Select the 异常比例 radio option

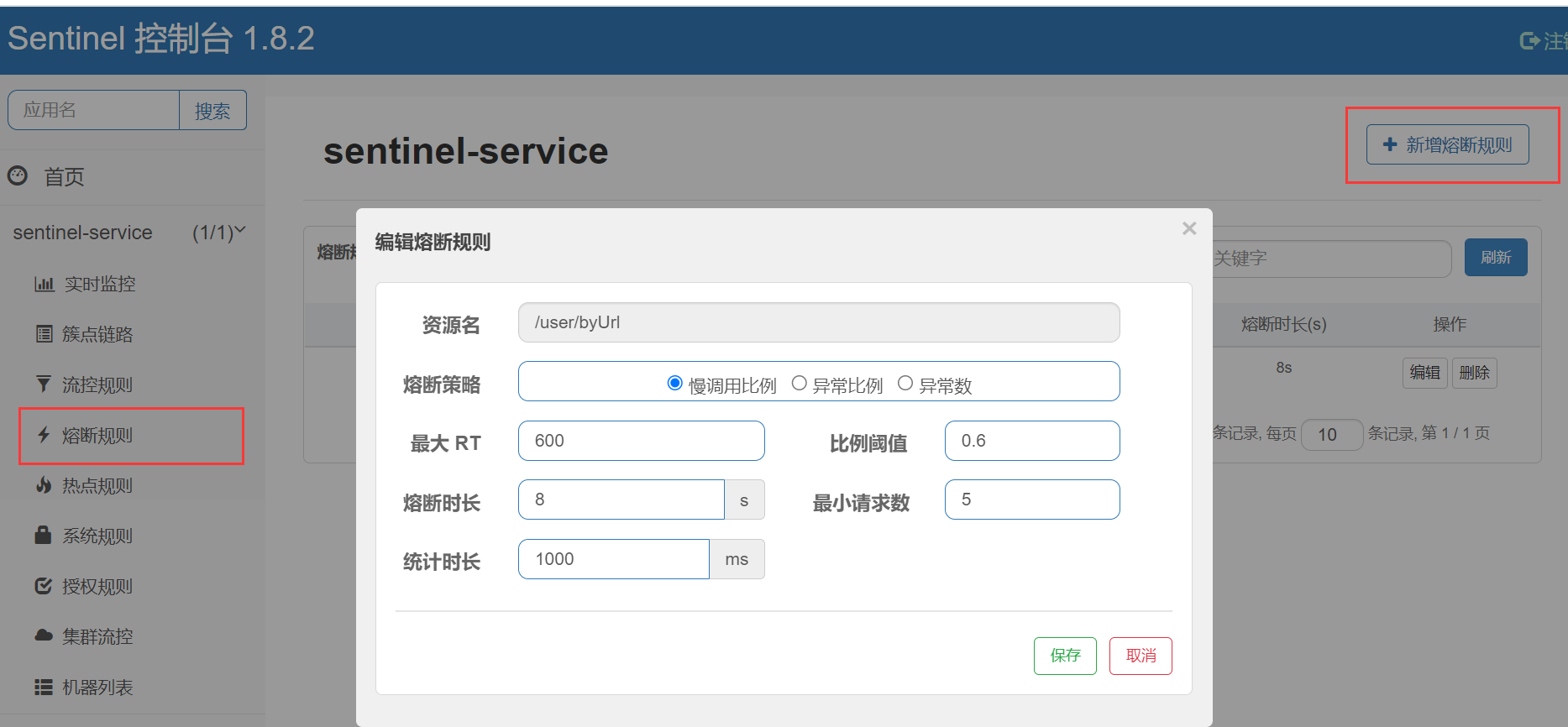coord(800,383)
